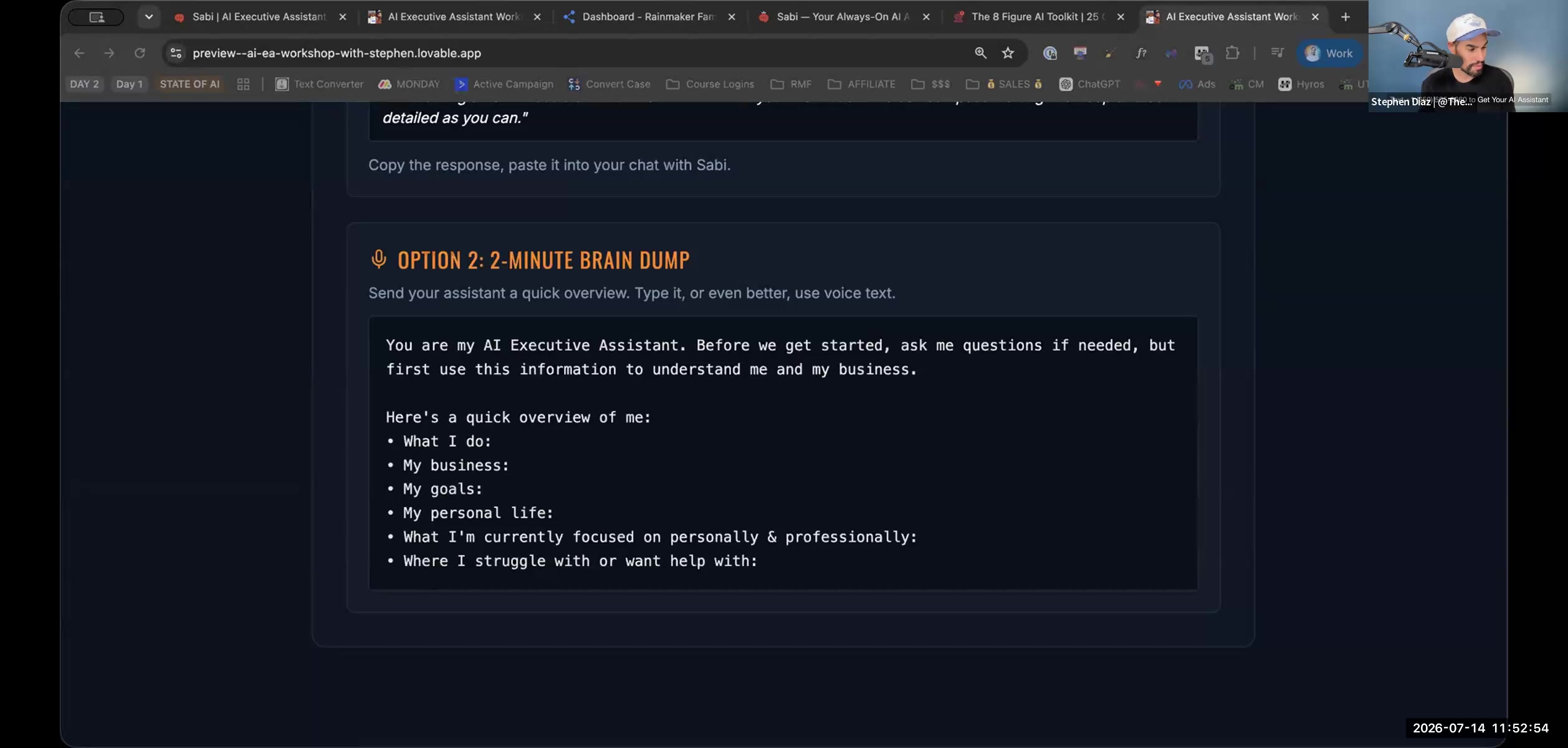Open the Hyros bookmark

pos(1301,84)
